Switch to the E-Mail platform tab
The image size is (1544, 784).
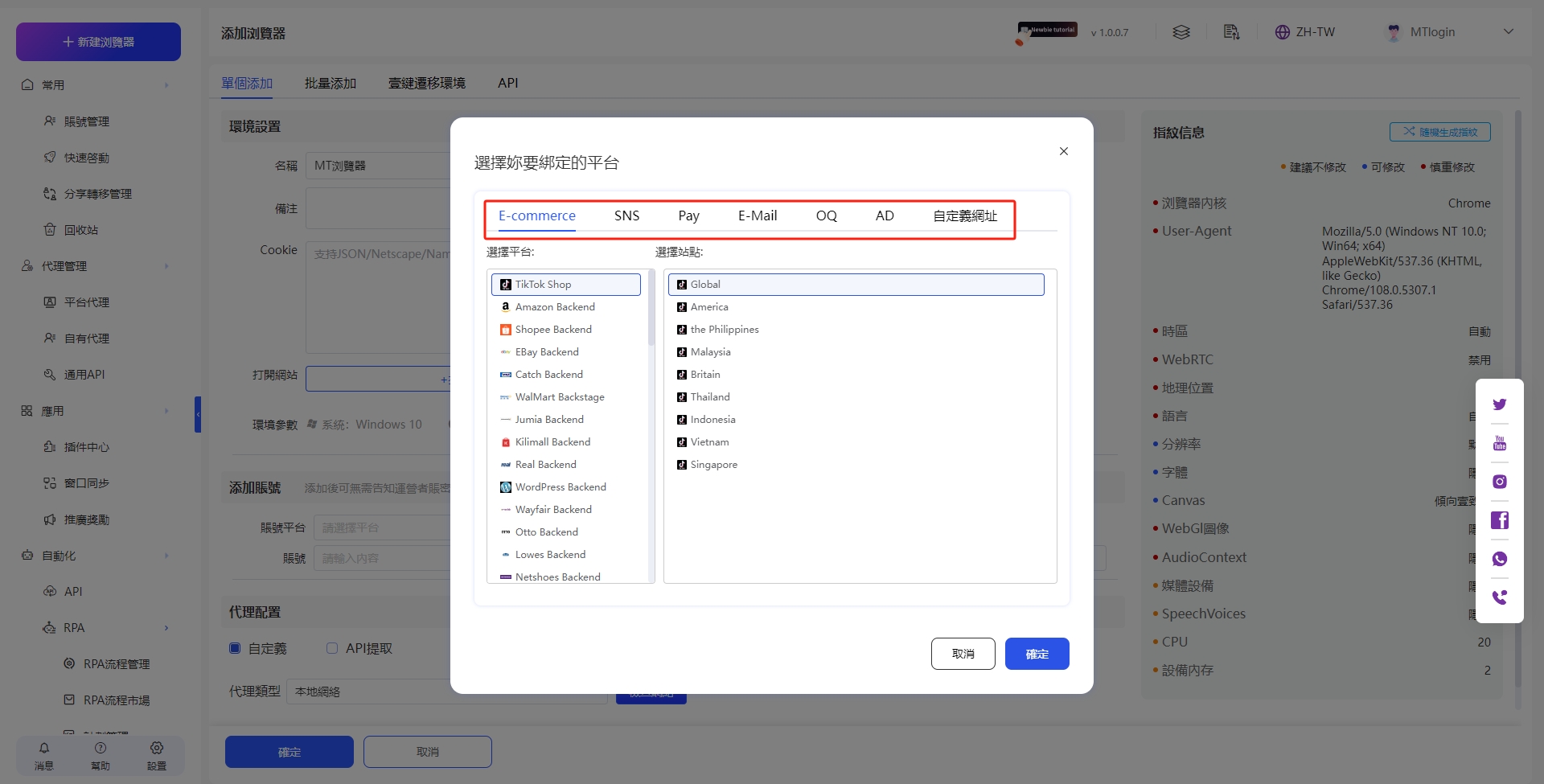(757, 215)
